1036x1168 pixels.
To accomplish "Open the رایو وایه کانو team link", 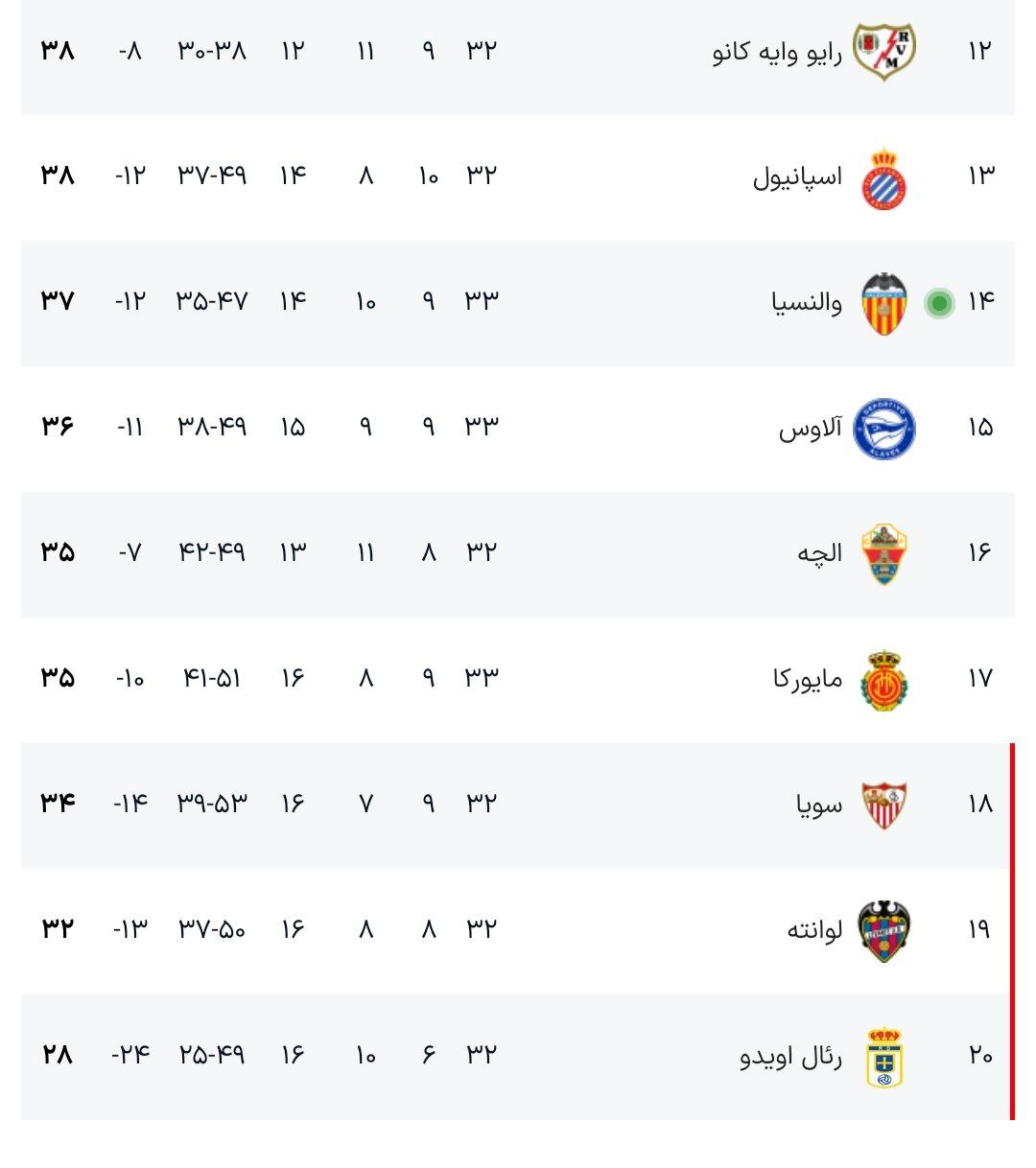I will 777,51.
